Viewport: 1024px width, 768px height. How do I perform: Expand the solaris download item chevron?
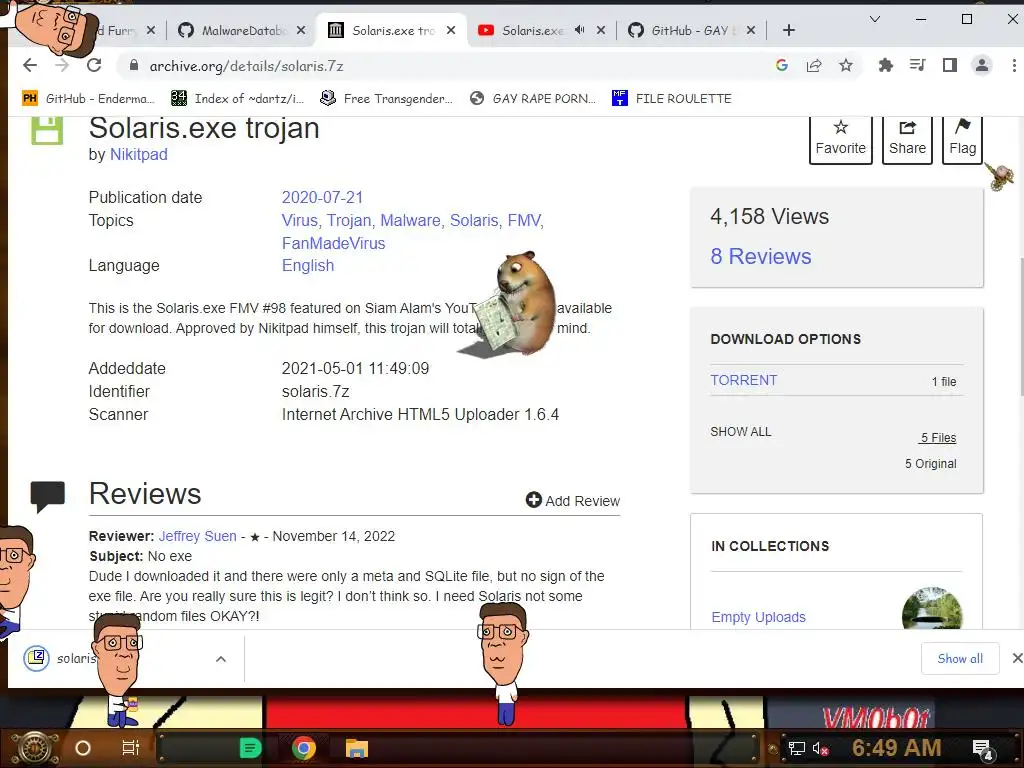click(x=221, y=659)
